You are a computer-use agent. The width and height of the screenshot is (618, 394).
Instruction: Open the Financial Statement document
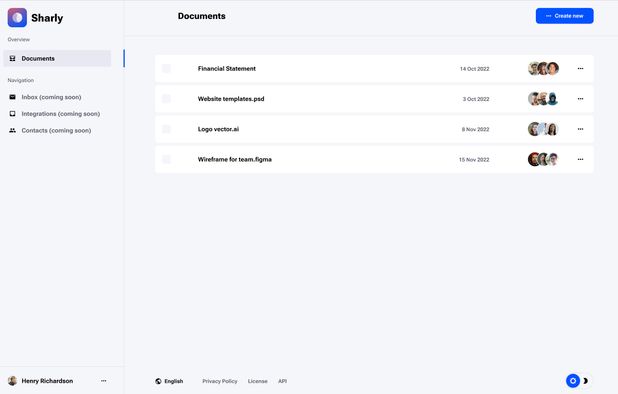click(x=227, y=69)
